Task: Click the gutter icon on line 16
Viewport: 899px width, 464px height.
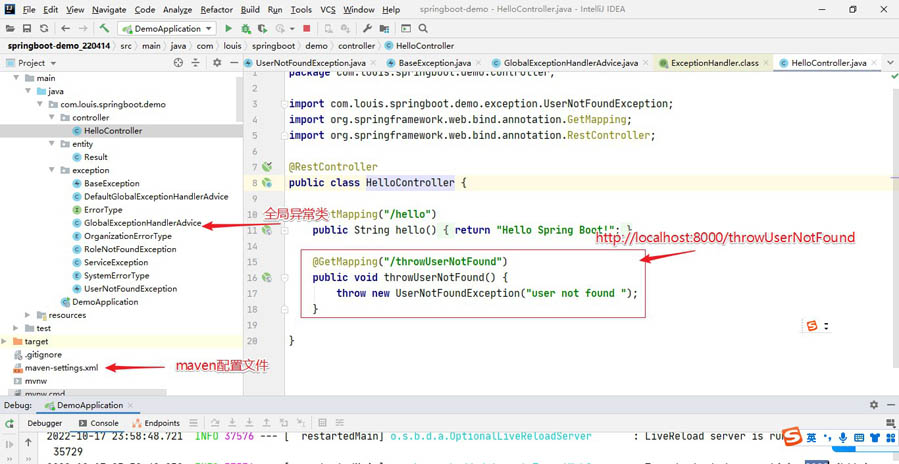Action: tap(266, 278)
